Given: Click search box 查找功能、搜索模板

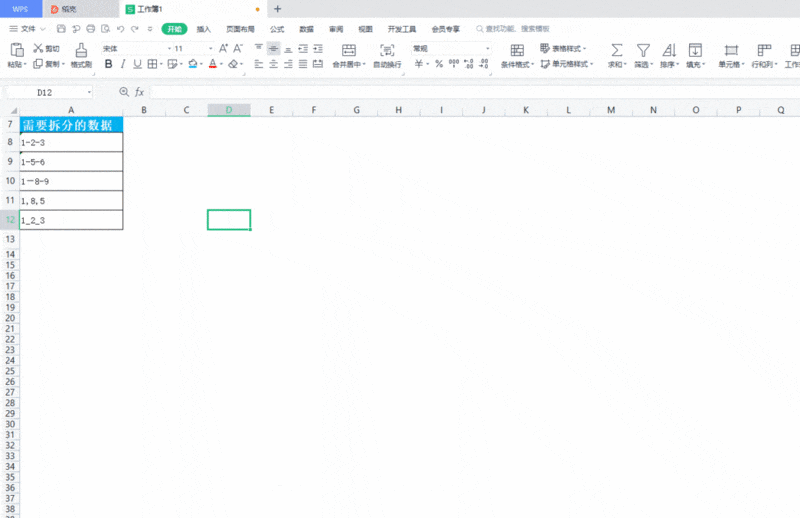Looking at the screenshot, I should coord(513,29).
